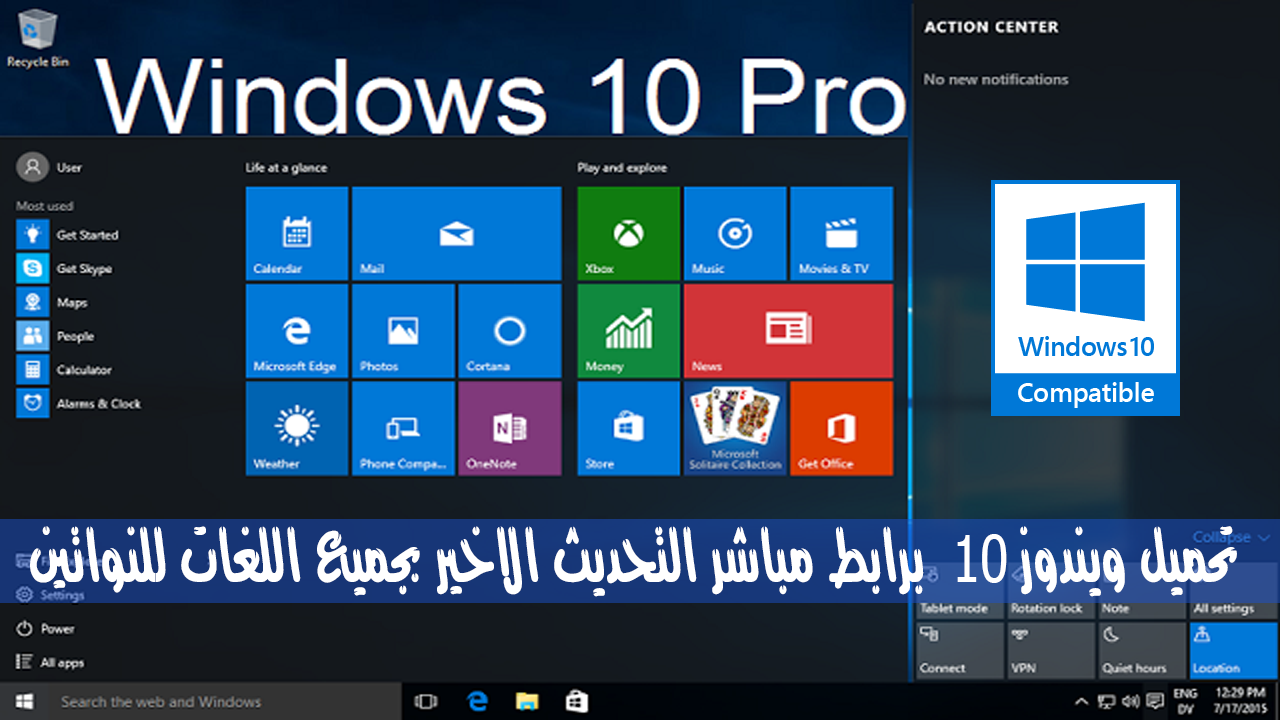The width and height of the screenshot is (1280, 720).
Task: Toggle the VPN quick action
Action: pos(1051,650)
